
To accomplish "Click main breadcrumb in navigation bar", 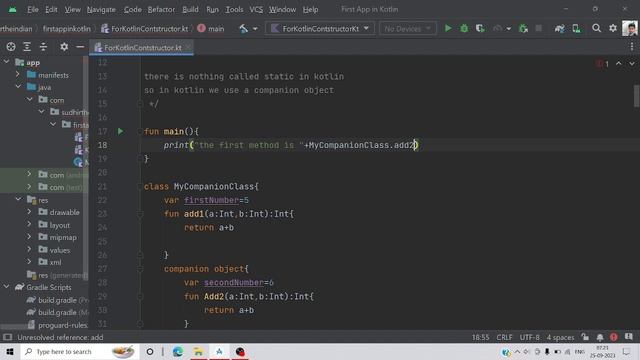I will [211, 29].
